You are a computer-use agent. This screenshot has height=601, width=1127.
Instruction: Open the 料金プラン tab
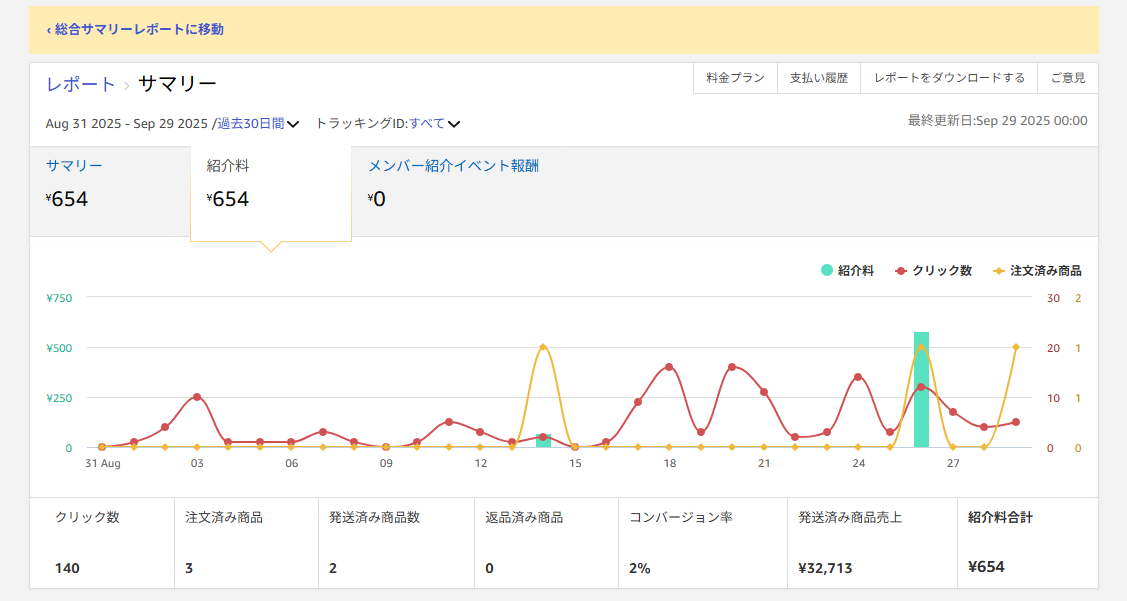(735, 78)
